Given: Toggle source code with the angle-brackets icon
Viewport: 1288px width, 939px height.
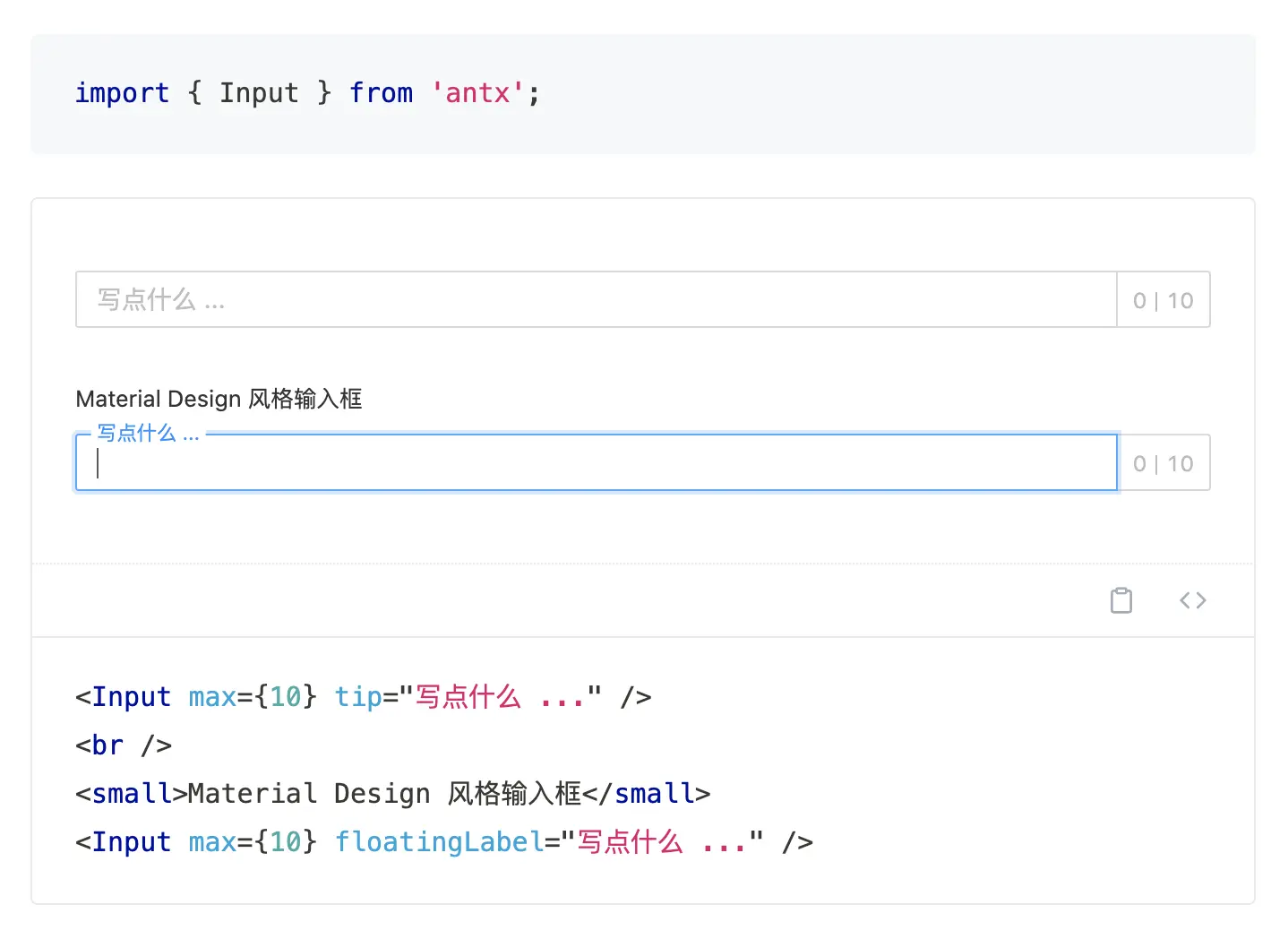Looking at the screenshot, I should 1192,600.
